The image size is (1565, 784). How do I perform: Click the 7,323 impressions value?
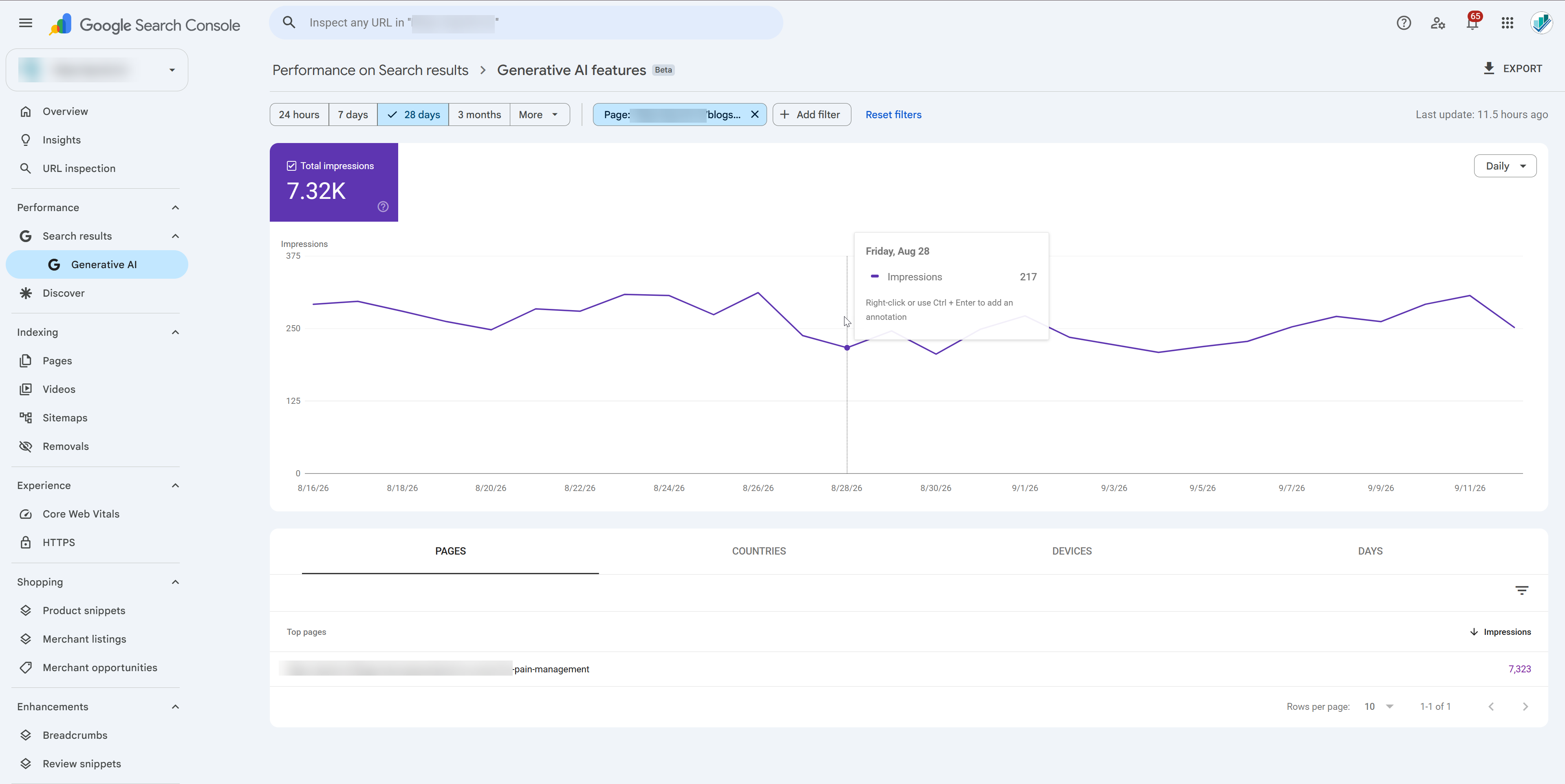click(1519, 669)
